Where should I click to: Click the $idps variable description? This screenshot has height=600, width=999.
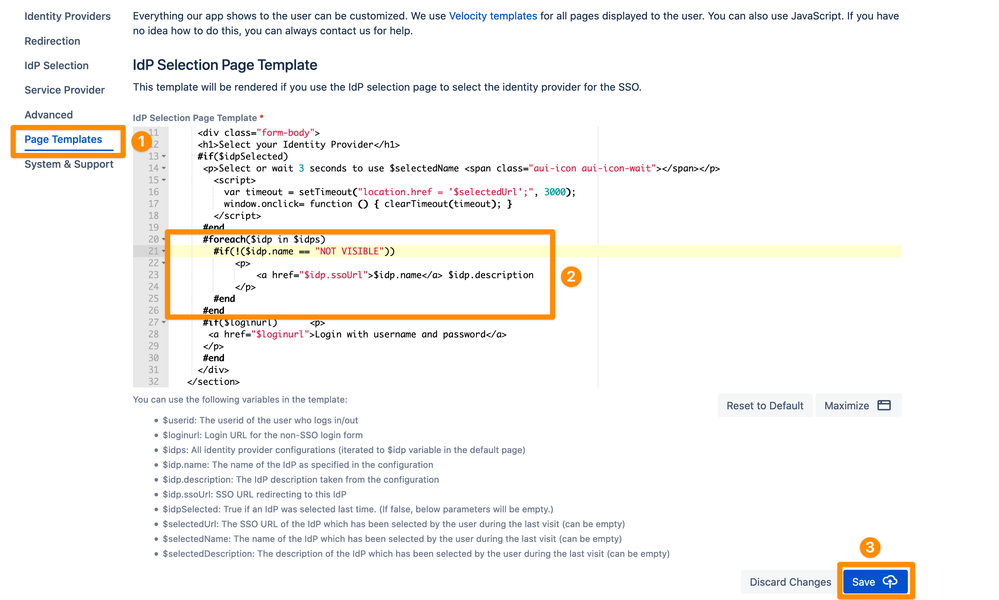pyautogui.click(x=344, y=450)
